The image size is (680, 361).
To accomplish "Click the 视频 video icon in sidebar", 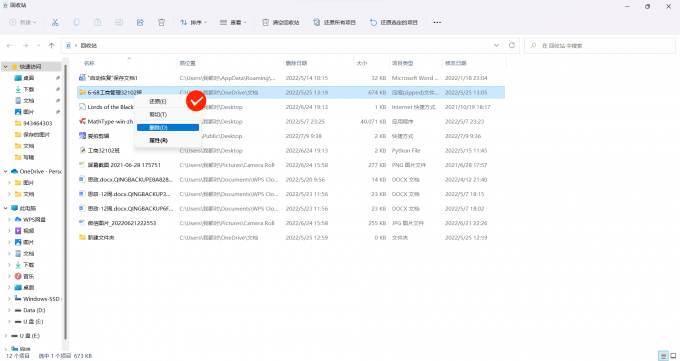I will pyautogui.click(x=18, y=231).
